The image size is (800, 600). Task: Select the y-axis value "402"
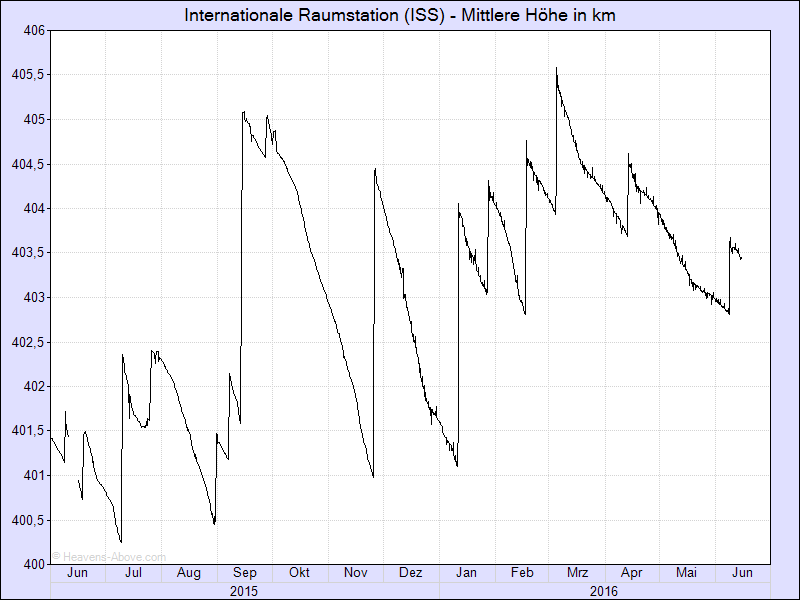tap(34, 387)
